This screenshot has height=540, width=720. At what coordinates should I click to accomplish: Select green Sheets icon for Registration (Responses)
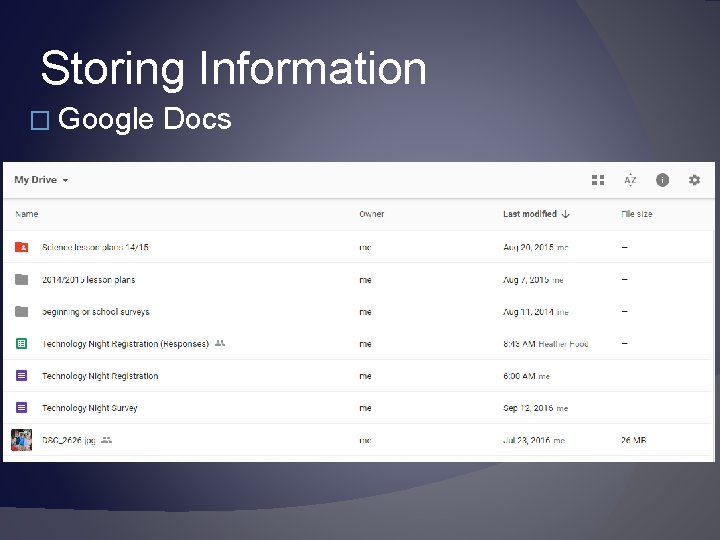pos(22,343)
